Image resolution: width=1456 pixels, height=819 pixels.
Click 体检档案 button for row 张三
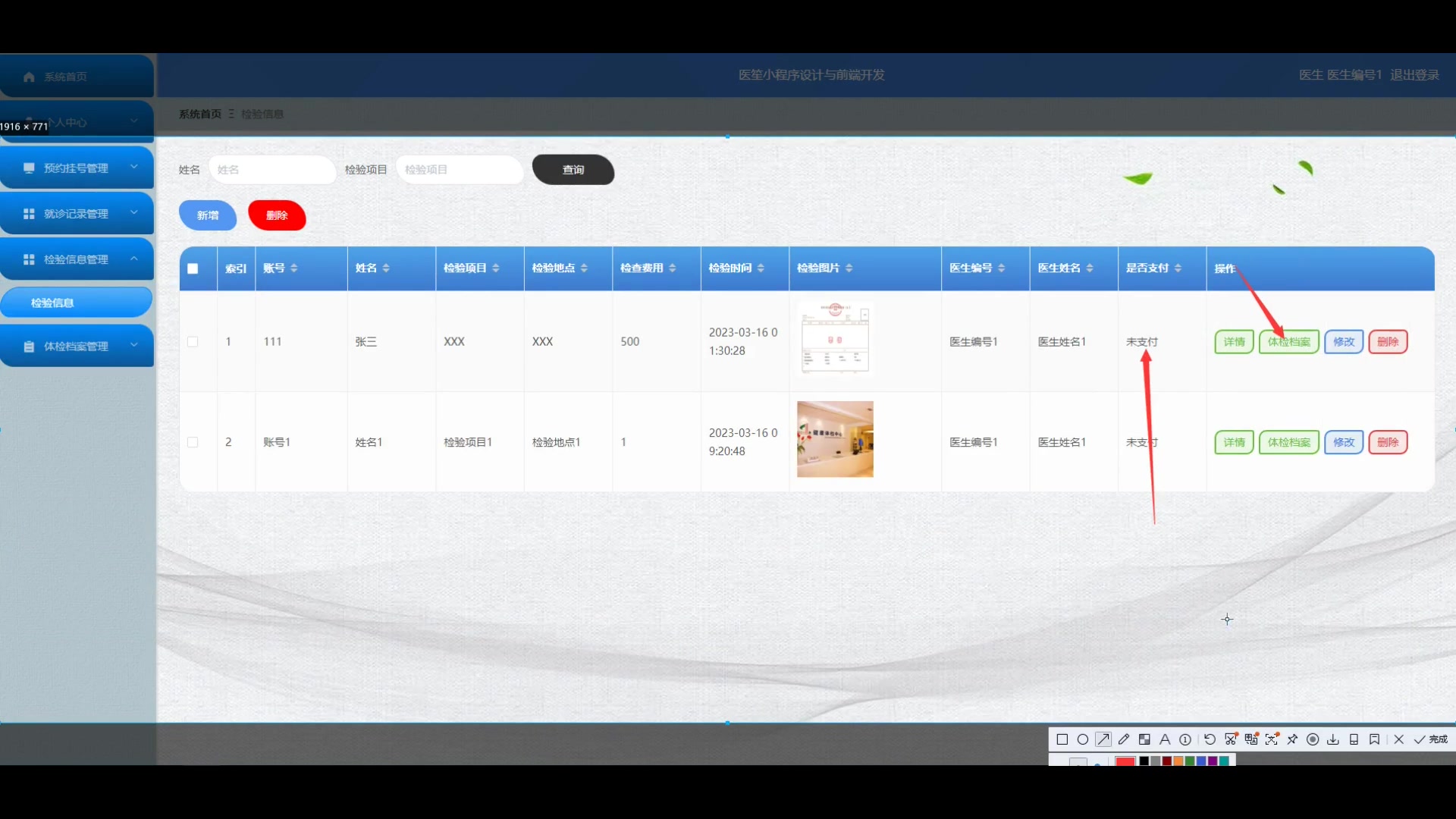(x=1289, y=342)
